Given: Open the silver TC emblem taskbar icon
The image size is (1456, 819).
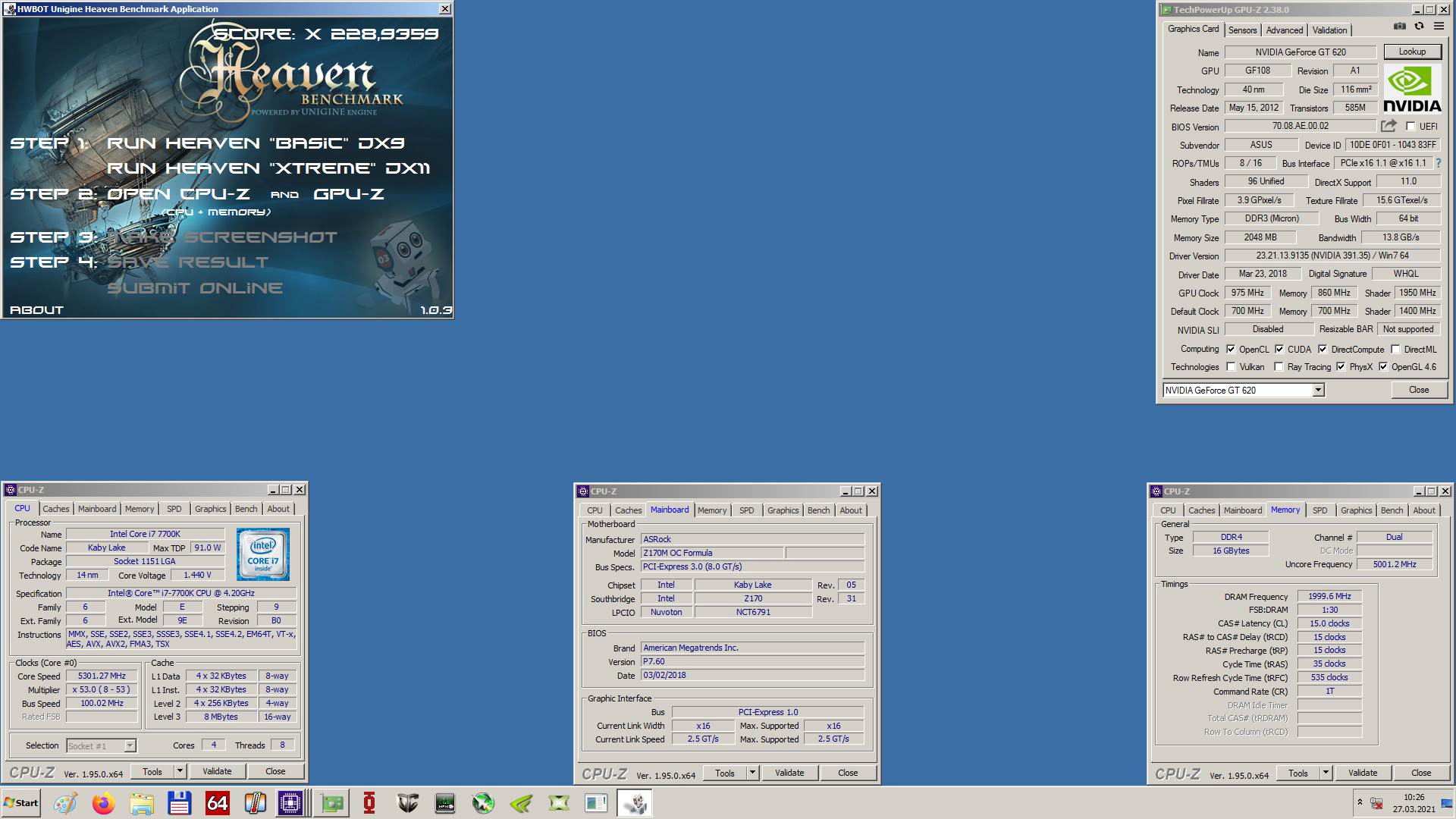Looking at the screenshot, I should pyautogui.click(x=407, y=803).
